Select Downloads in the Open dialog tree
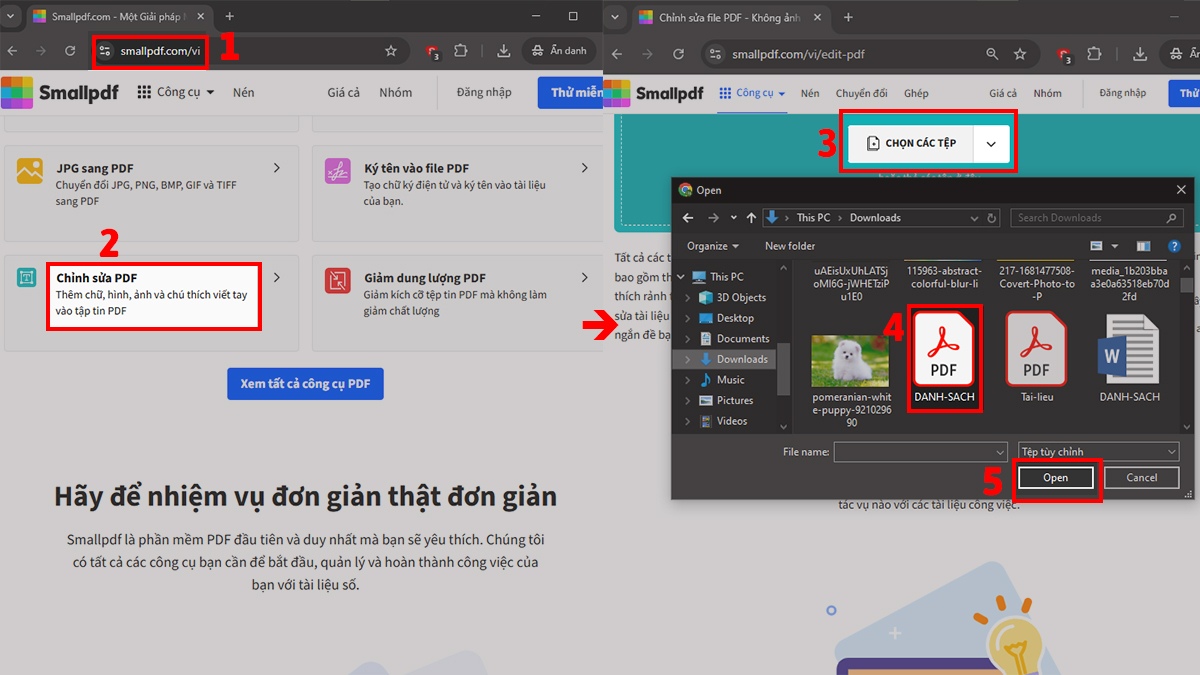The width and height of the screenshot is (1200, 675). coord(742,359)
